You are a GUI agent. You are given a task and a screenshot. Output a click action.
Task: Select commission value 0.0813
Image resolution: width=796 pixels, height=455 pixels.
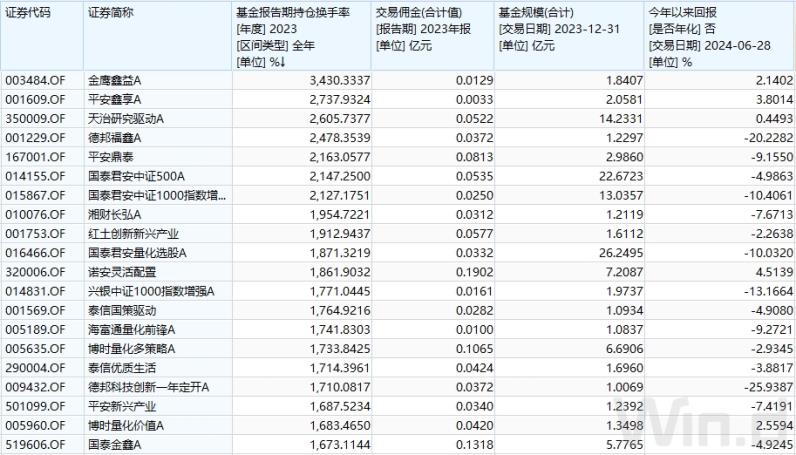point(474,157)
